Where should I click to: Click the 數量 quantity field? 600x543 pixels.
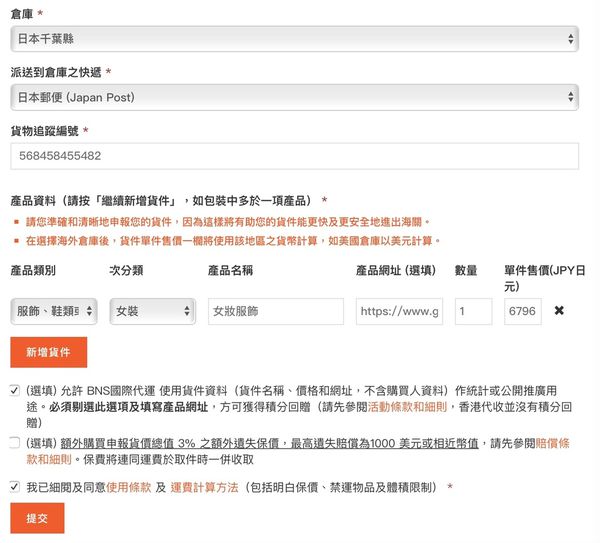pos(472,312)
